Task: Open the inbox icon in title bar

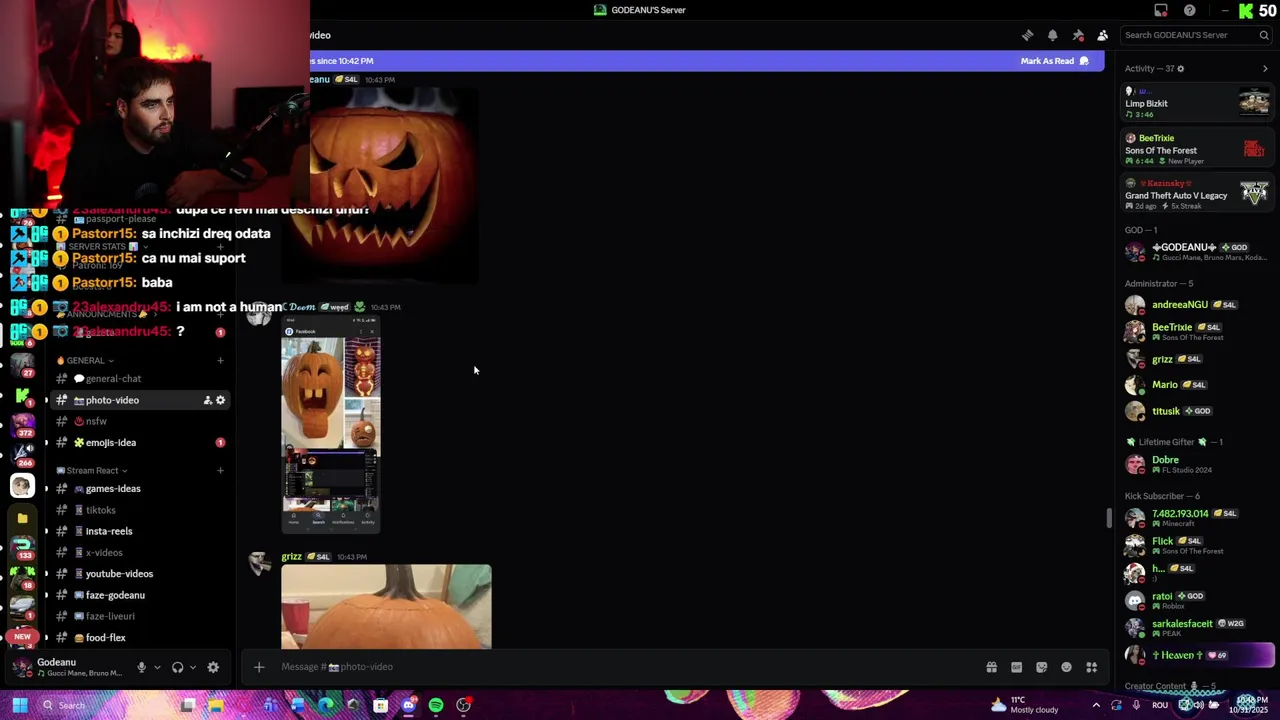Action: (1161, 10)
